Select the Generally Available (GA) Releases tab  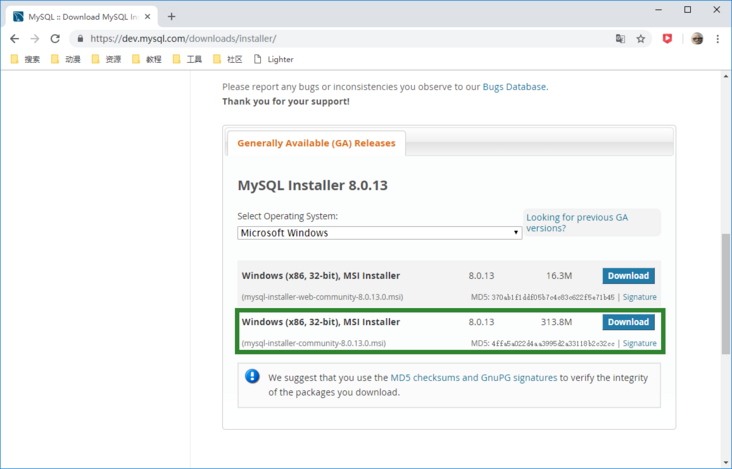(x=316, y=143)
